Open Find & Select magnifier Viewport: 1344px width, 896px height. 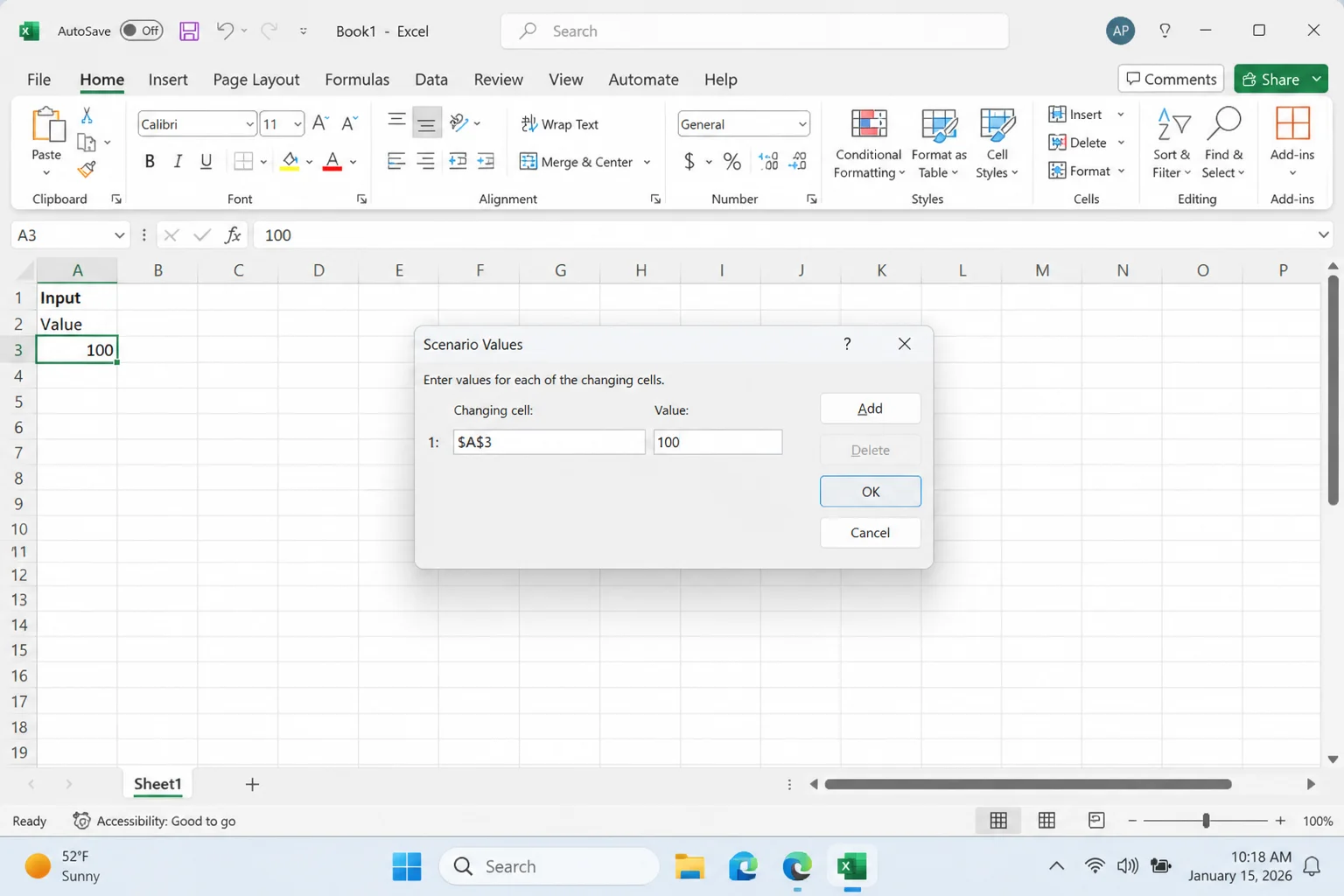[x=1223, y=143]
